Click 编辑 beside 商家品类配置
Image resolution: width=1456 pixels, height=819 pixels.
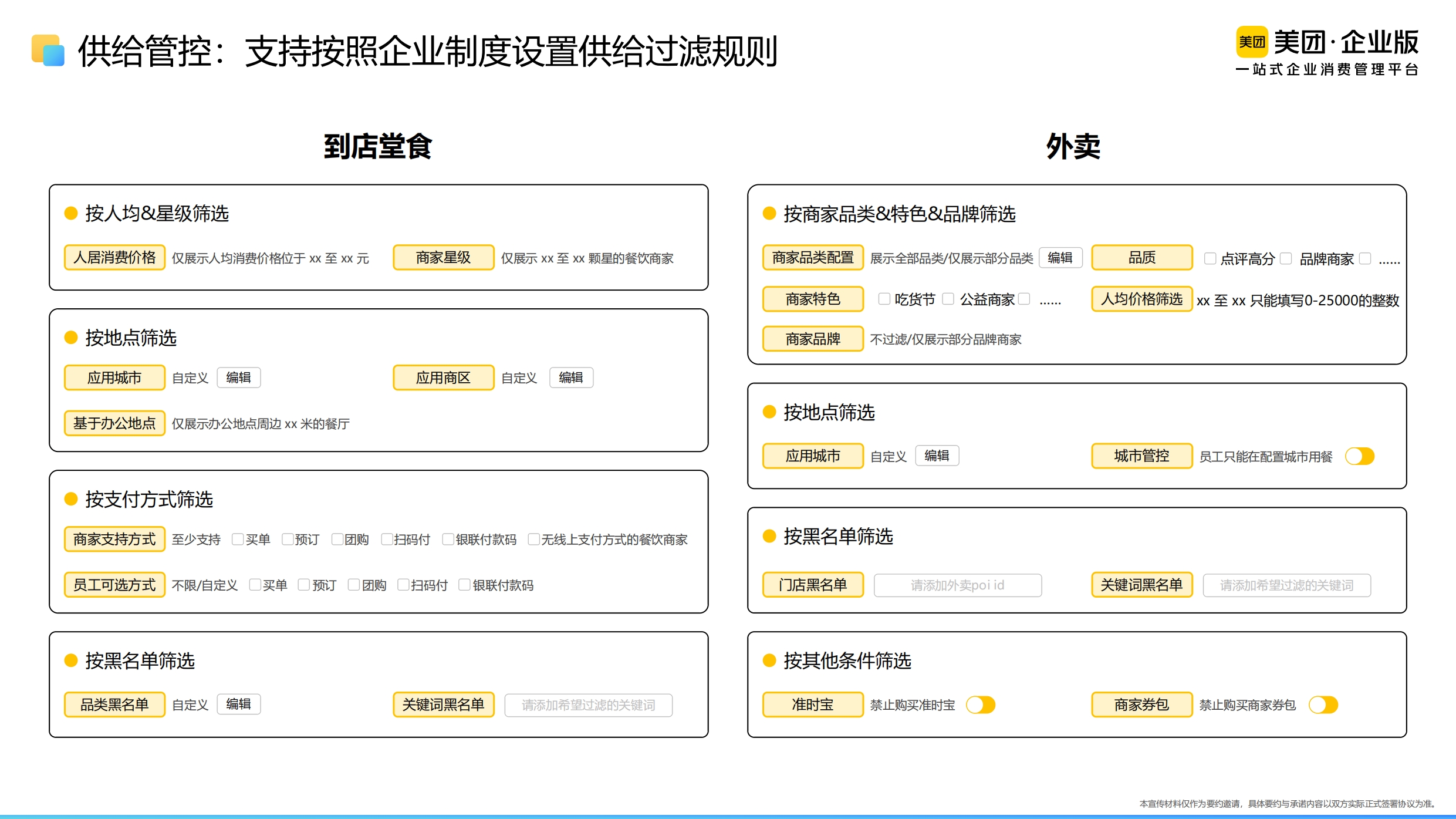pyautogui.click(x=1060, y=258)
